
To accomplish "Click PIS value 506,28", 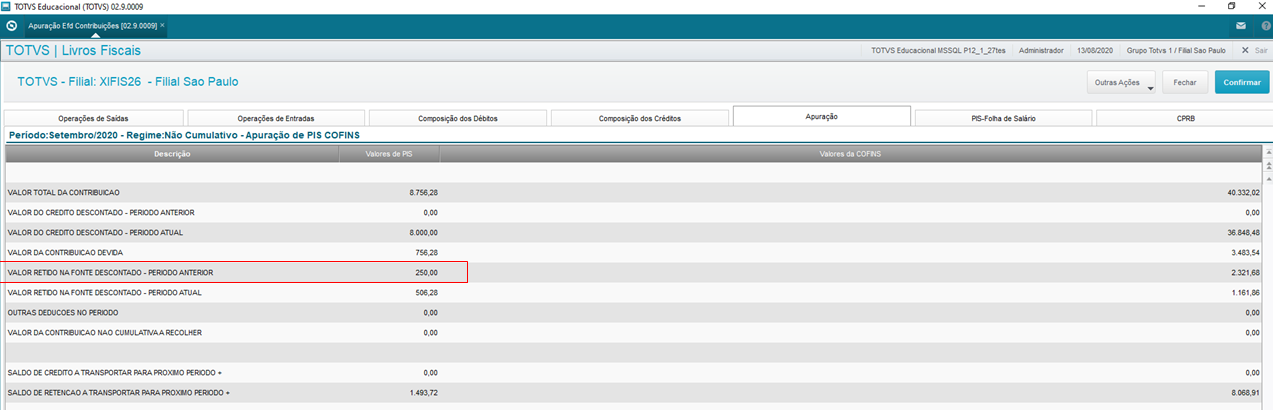I will pos(426,292).
